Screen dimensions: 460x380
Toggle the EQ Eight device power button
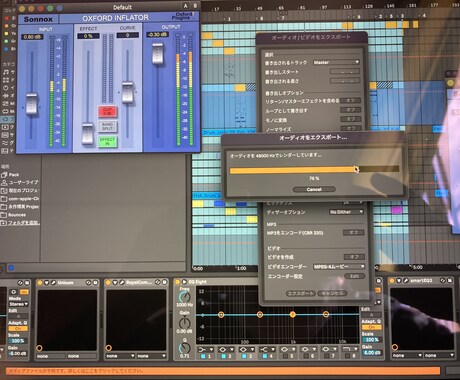tap(177, 282)
